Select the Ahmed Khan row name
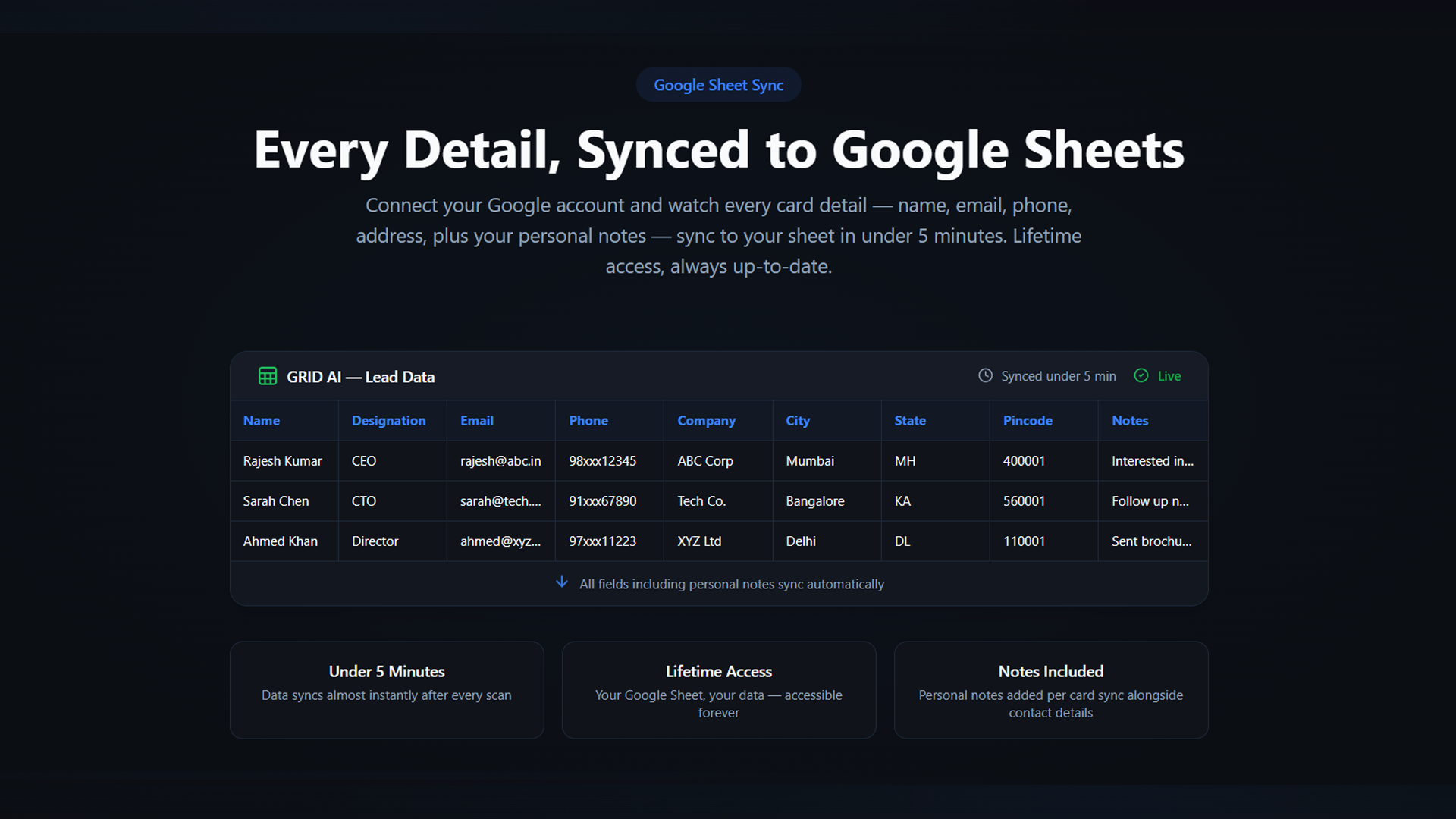The width and height of the screenshot is (1456, 819). click(280, 541)
